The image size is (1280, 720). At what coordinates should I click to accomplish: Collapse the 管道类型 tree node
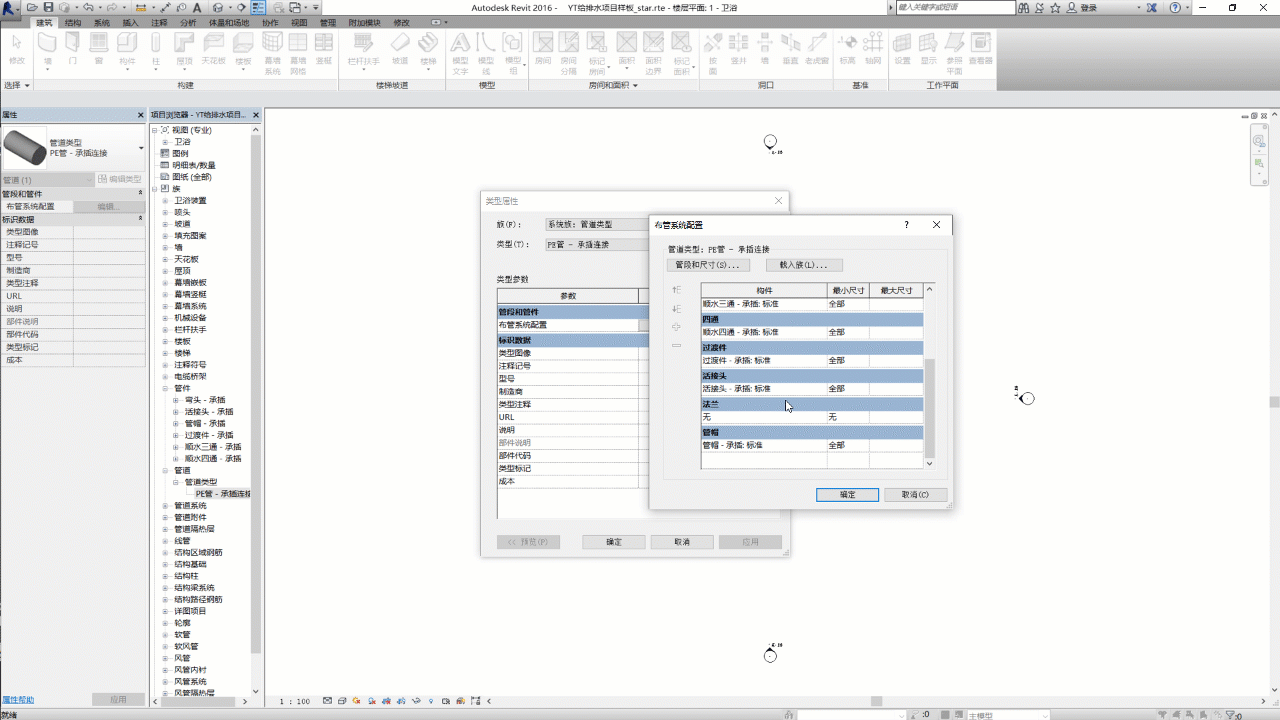pos(177,482)
